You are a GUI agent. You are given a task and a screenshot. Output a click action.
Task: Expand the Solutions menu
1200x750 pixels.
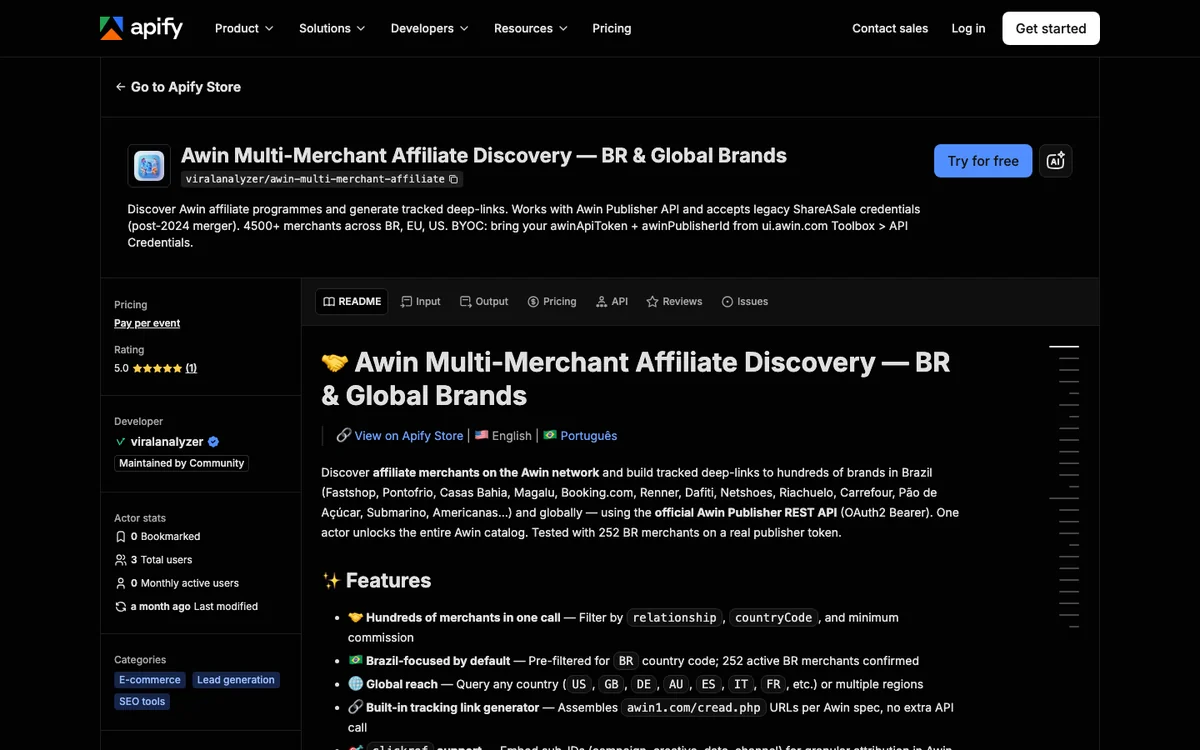click(332, 28)
